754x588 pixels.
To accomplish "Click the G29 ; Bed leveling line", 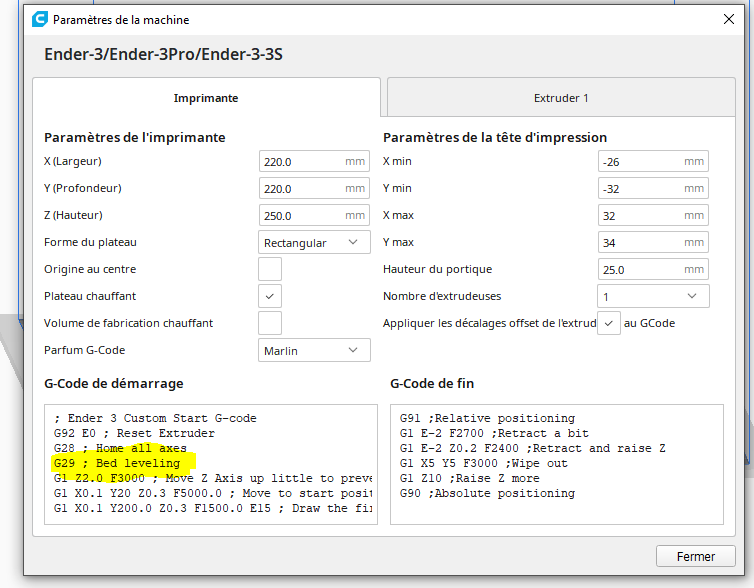I will pos(117,463).
